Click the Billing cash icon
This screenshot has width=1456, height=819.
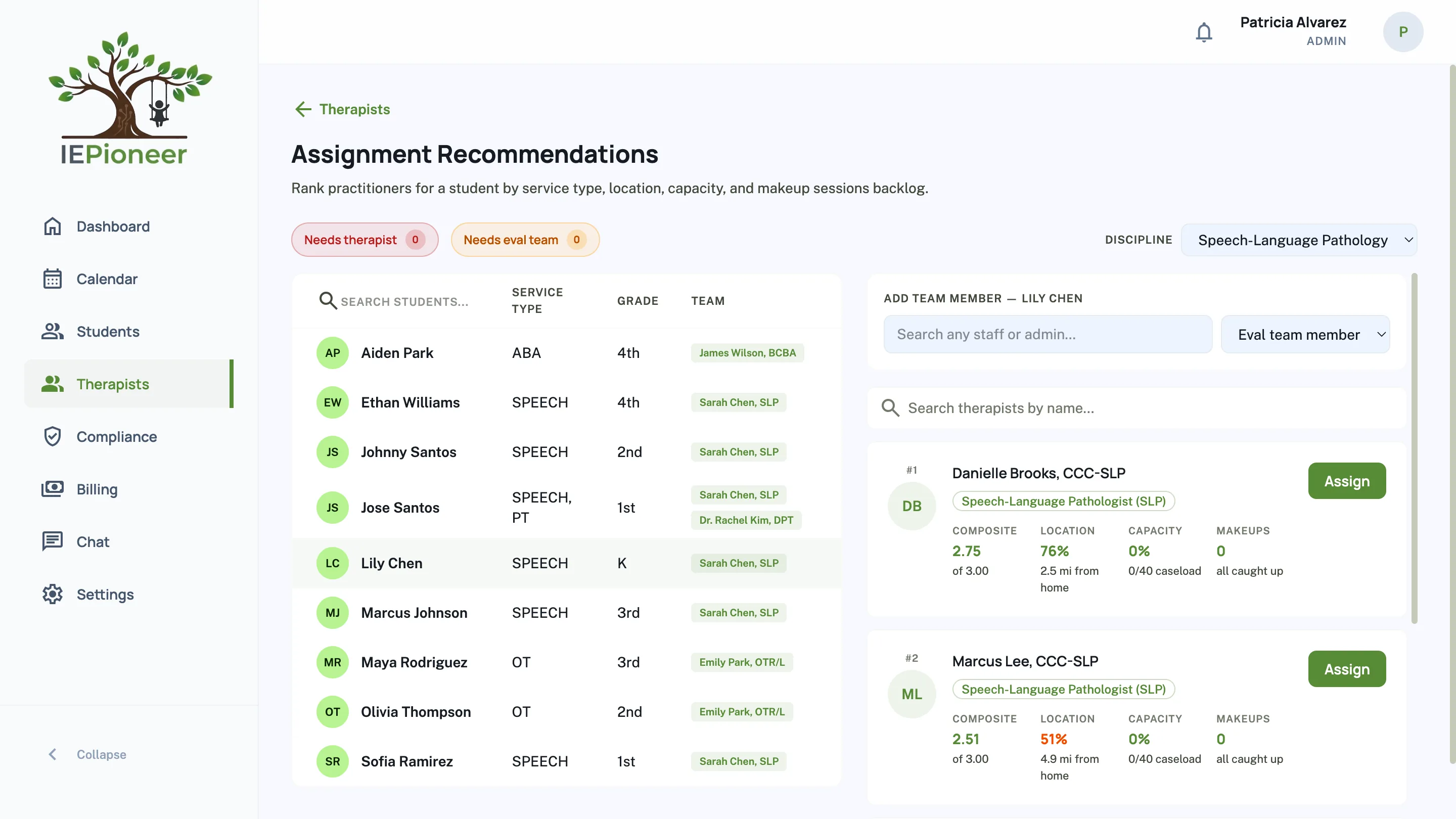tap(53, 489)
